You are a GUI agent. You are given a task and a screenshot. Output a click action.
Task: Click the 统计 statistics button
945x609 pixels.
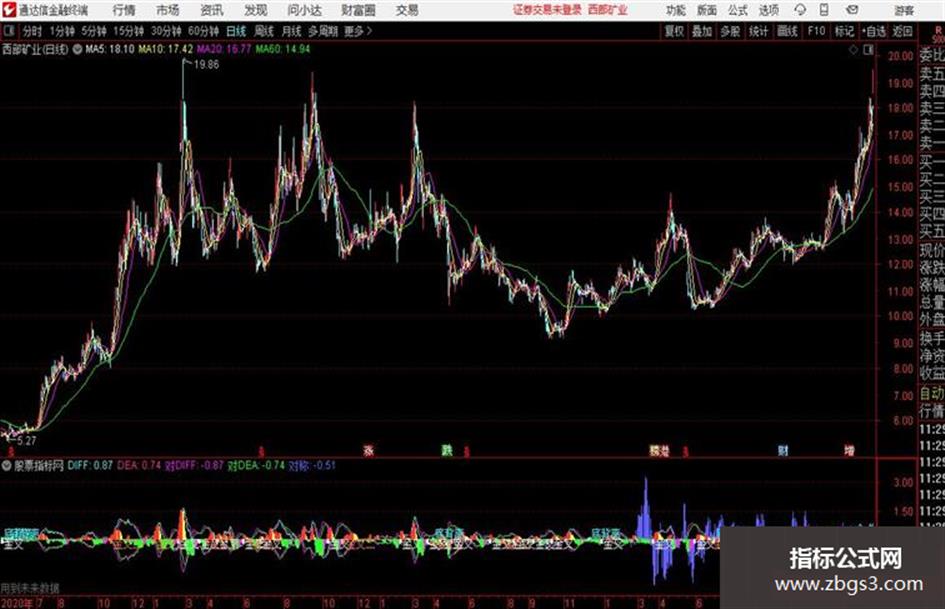pos(758,31)
